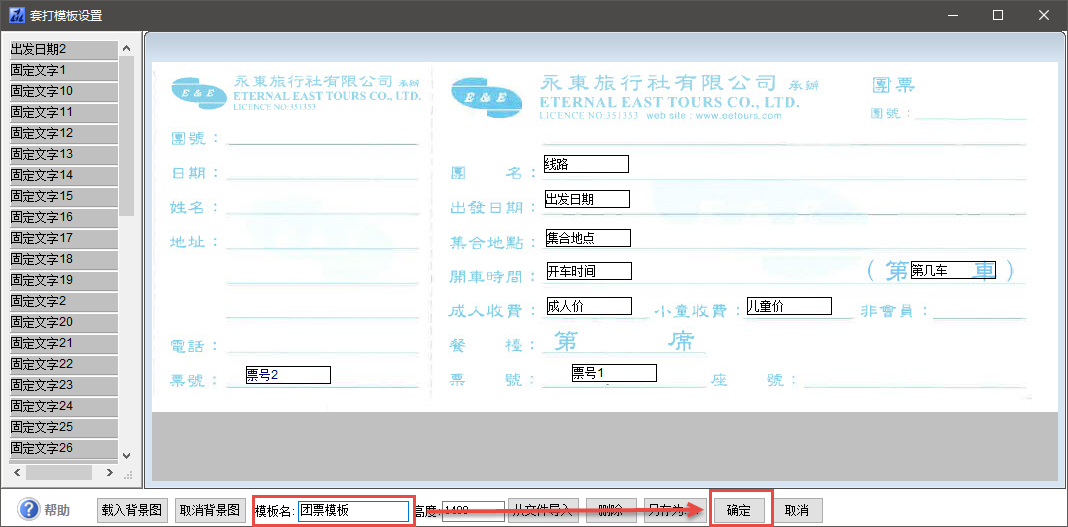Confirm with the 确定 button

click(x=739, y=511)
